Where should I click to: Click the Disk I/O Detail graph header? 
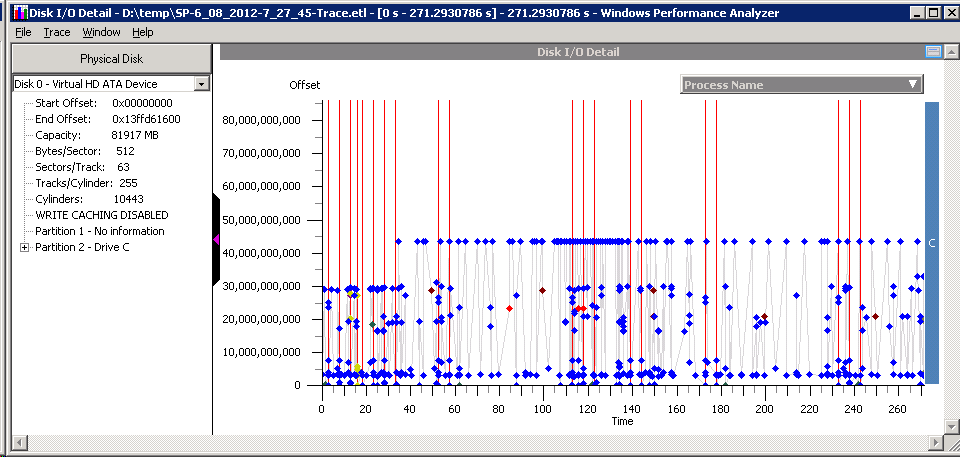click(x=570, y=51)
